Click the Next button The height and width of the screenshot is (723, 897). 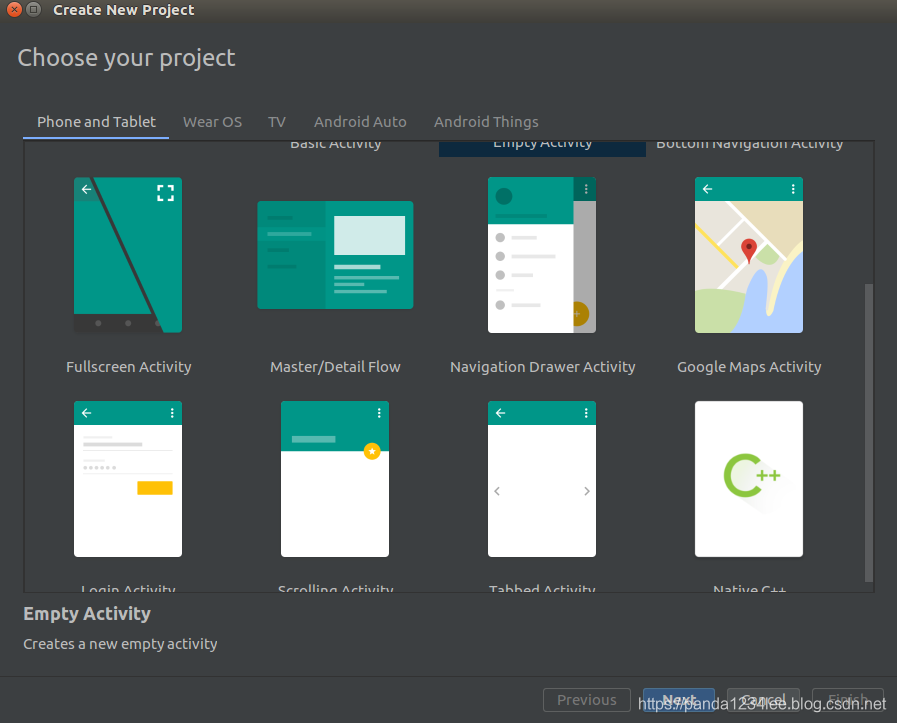coord(679,700)
